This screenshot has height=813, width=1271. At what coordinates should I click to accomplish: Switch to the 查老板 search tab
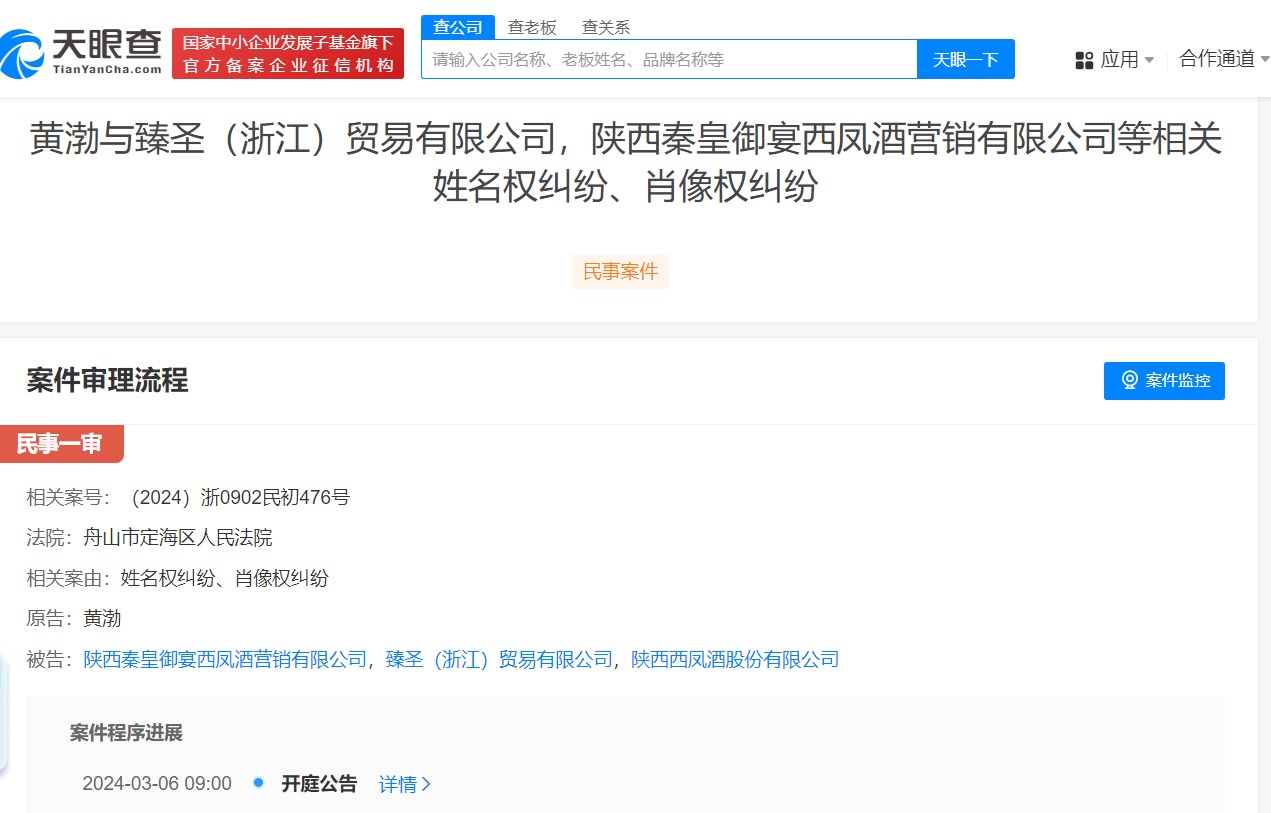(532, 27)
